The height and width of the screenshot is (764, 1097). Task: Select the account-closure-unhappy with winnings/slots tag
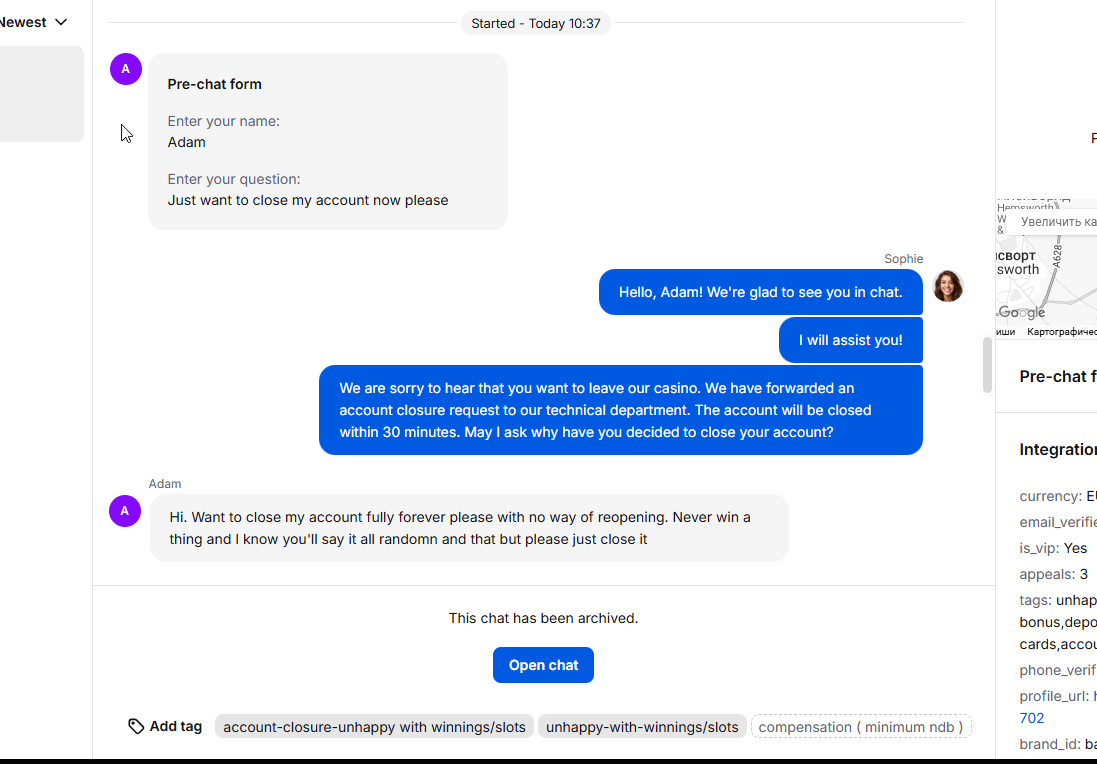pos(374,727)
